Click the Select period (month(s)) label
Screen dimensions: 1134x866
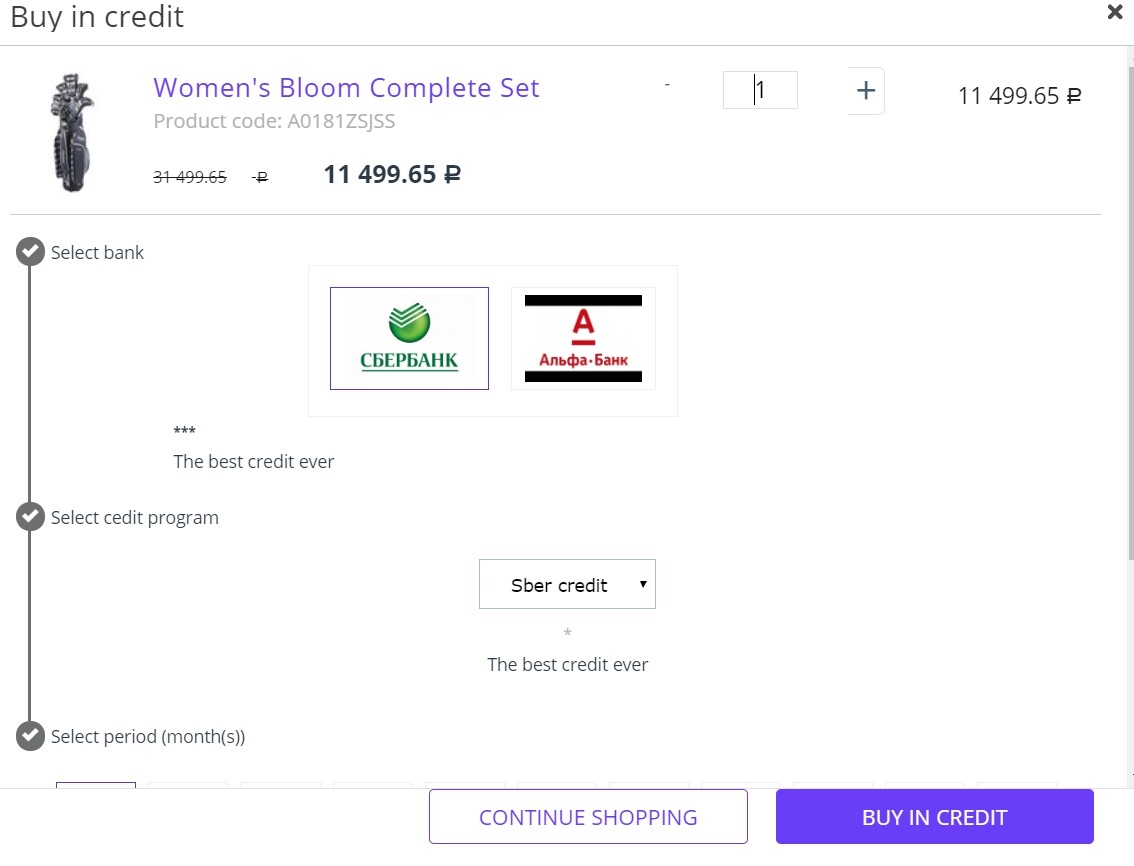pos(148,736)
